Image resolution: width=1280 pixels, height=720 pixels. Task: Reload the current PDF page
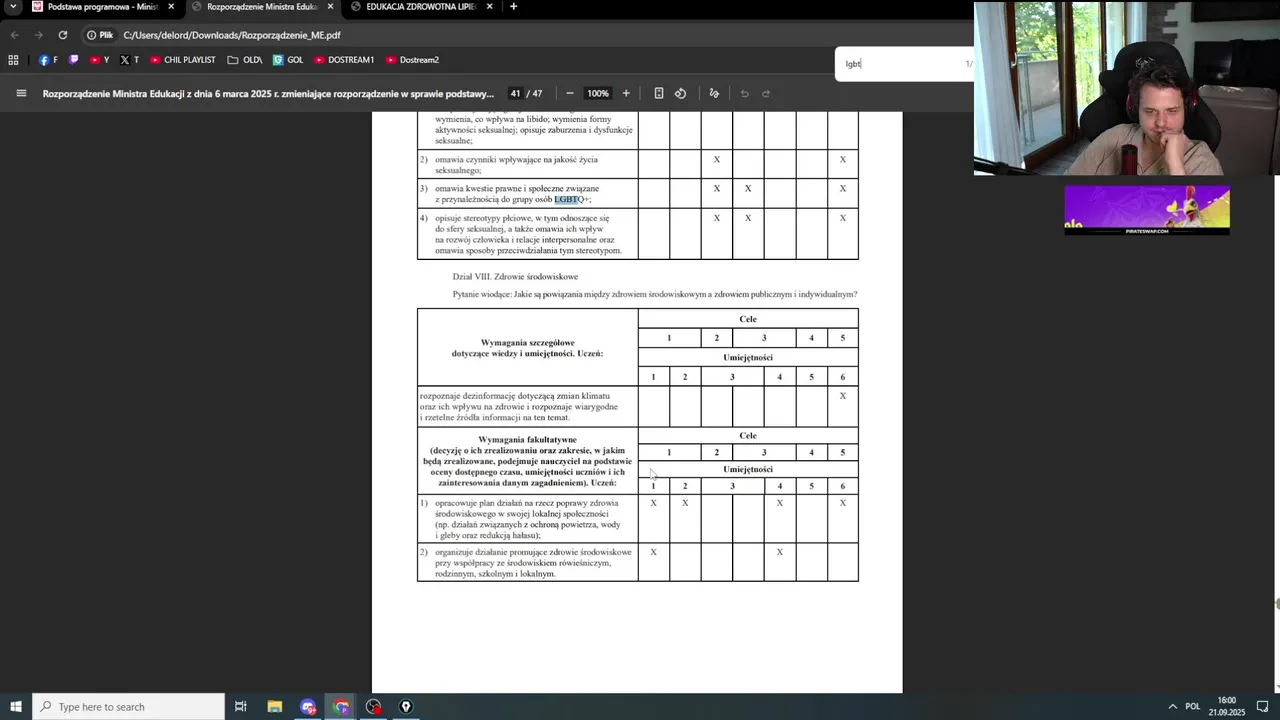62,35
